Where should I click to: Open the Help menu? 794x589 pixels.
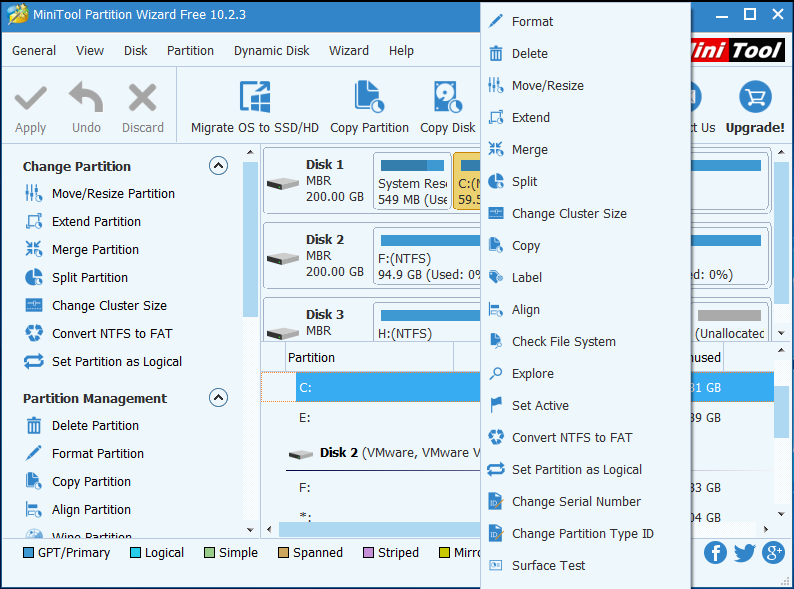(x=401, y=51)
